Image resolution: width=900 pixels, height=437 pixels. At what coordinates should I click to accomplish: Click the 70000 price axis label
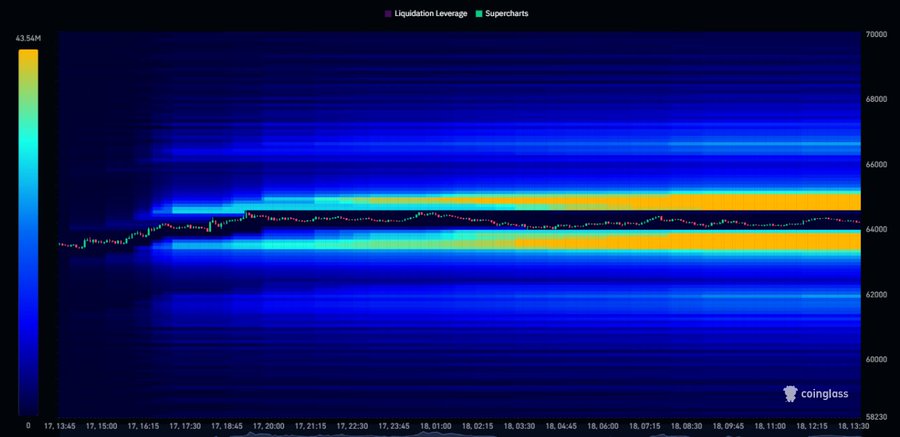(876, 34)
